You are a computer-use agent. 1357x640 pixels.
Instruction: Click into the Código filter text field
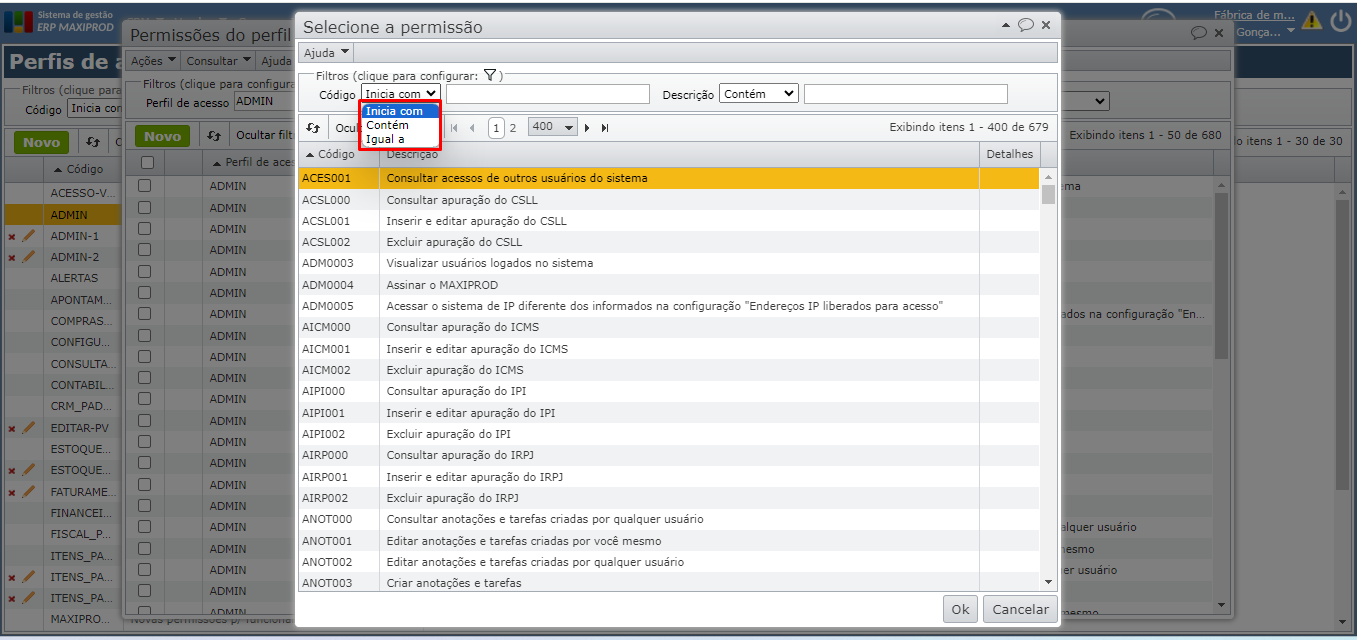pyautogui.click(x=548, y=94)
